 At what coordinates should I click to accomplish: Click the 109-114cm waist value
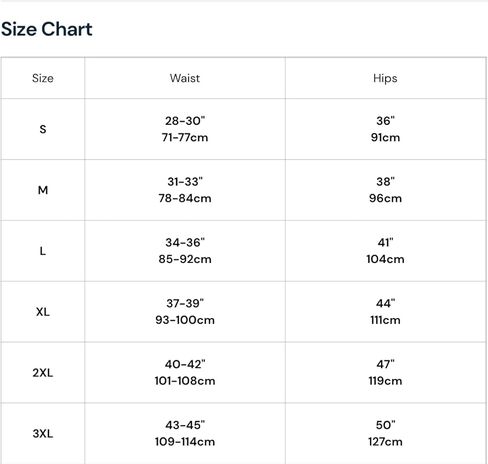(185, 442)
